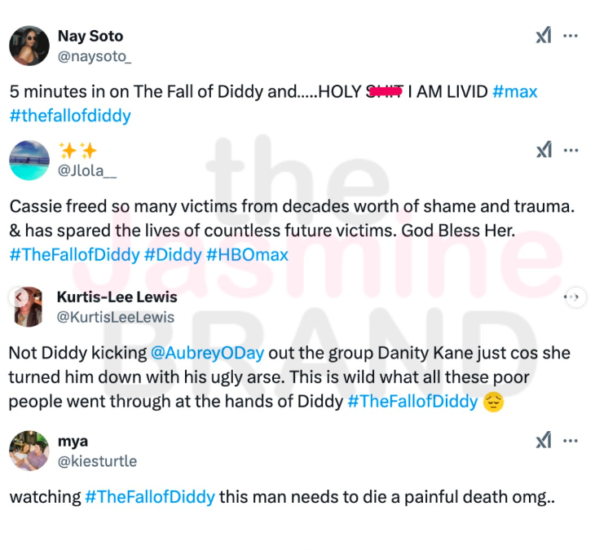Open the more options menu on mya's tweet
595x550 pixels.
point(570,441)
